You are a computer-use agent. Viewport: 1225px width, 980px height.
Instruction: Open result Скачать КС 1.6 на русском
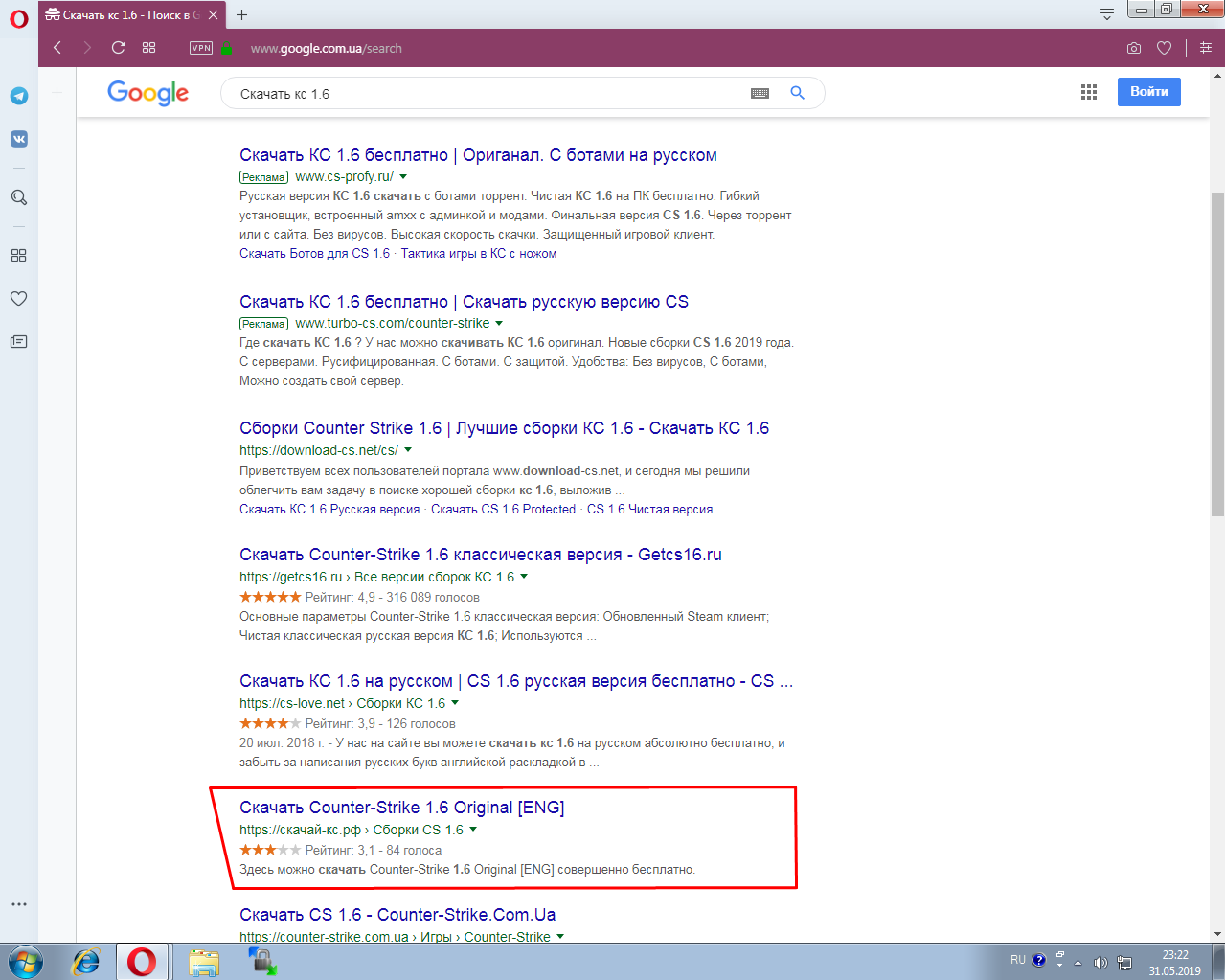click(516, 681)
